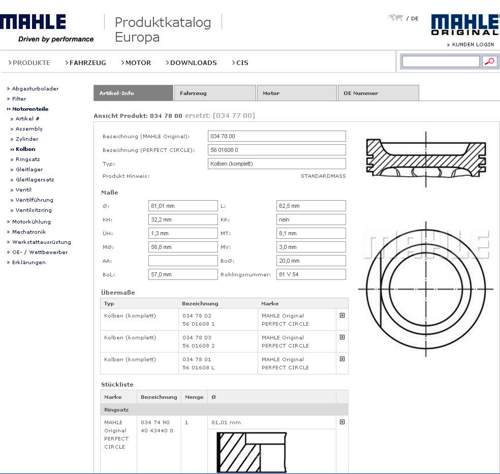500x474 pixels.
Task: Click the Typ field Kolben (komplett)
Action: click(x=277, y=164)
